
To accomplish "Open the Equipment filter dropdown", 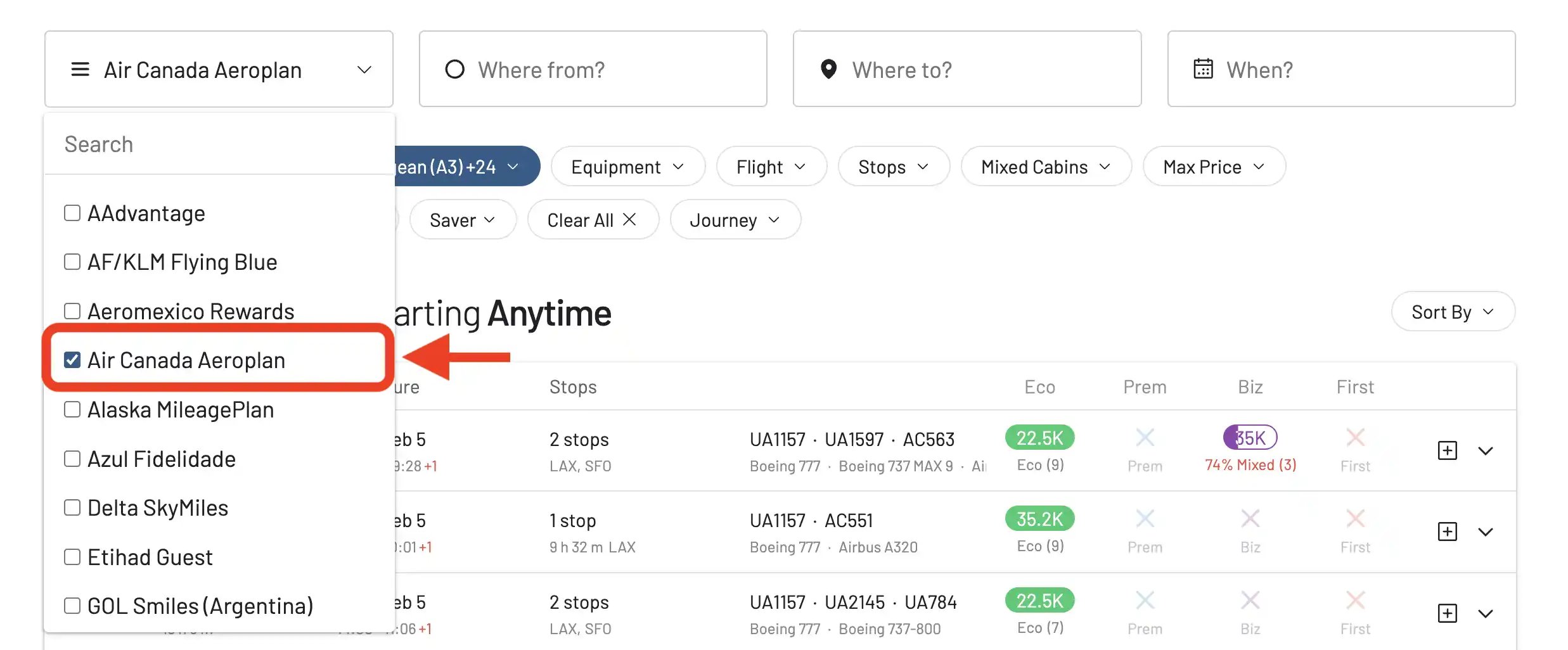I will [627, 167].
